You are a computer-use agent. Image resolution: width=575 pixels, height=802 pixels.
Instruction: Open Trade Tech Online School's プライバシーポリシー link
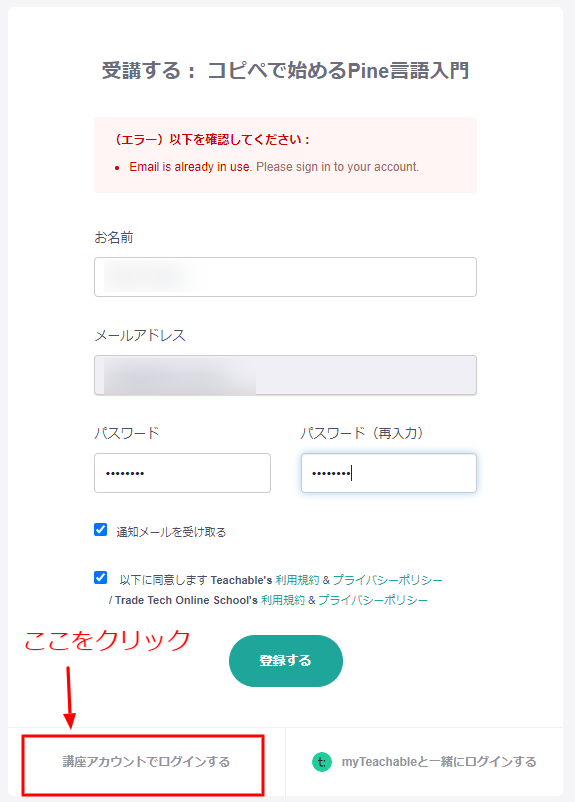tap(373, 600)
